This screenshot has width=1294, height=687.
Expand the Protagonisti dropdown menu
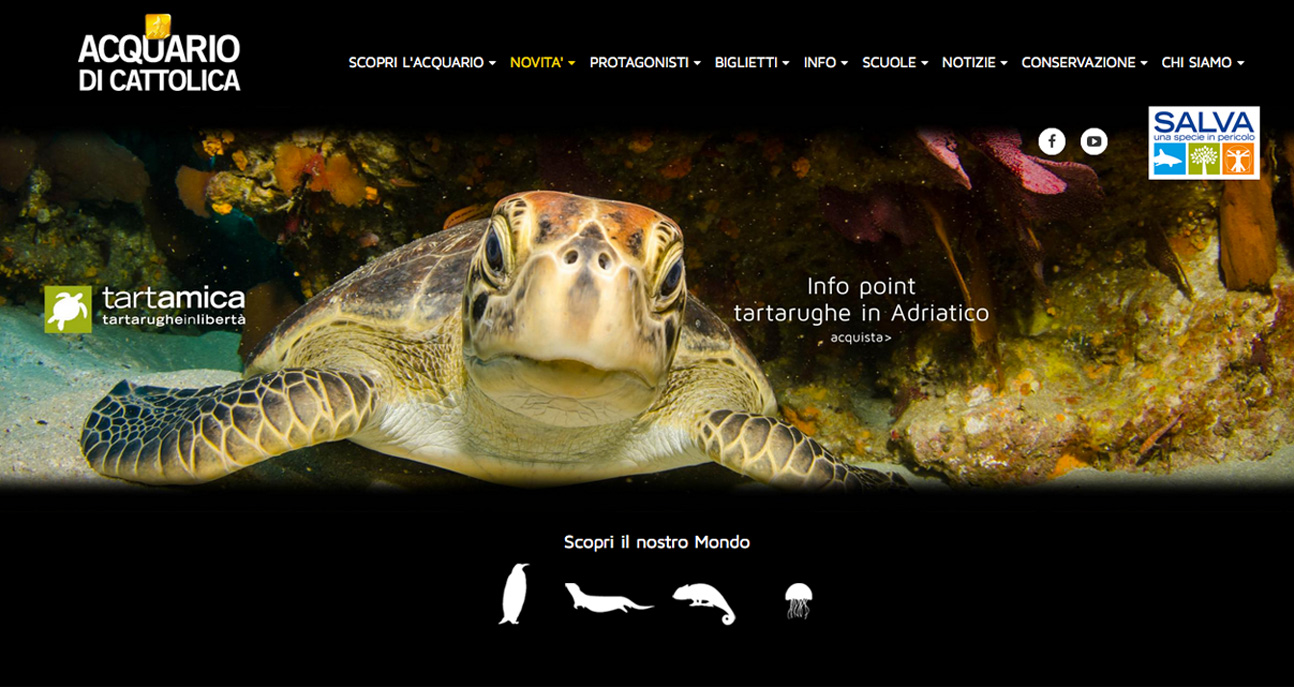click(645, 62)
